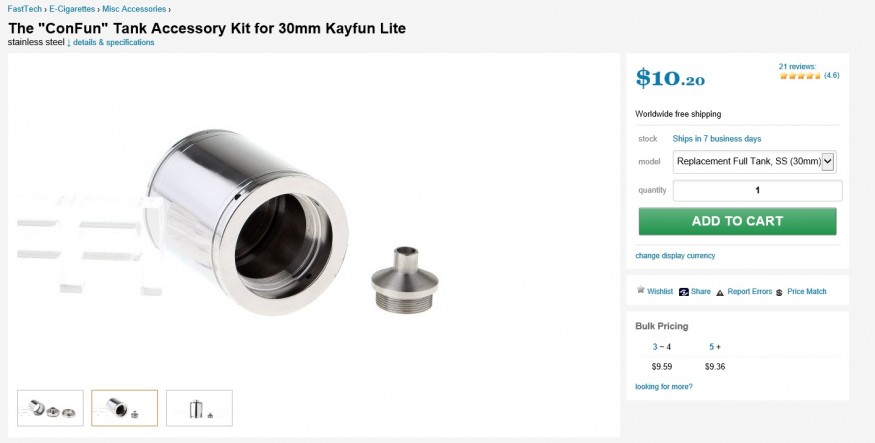Click change display currency link
The height and width of the screenshot is (443, 875).
point(675,256)
